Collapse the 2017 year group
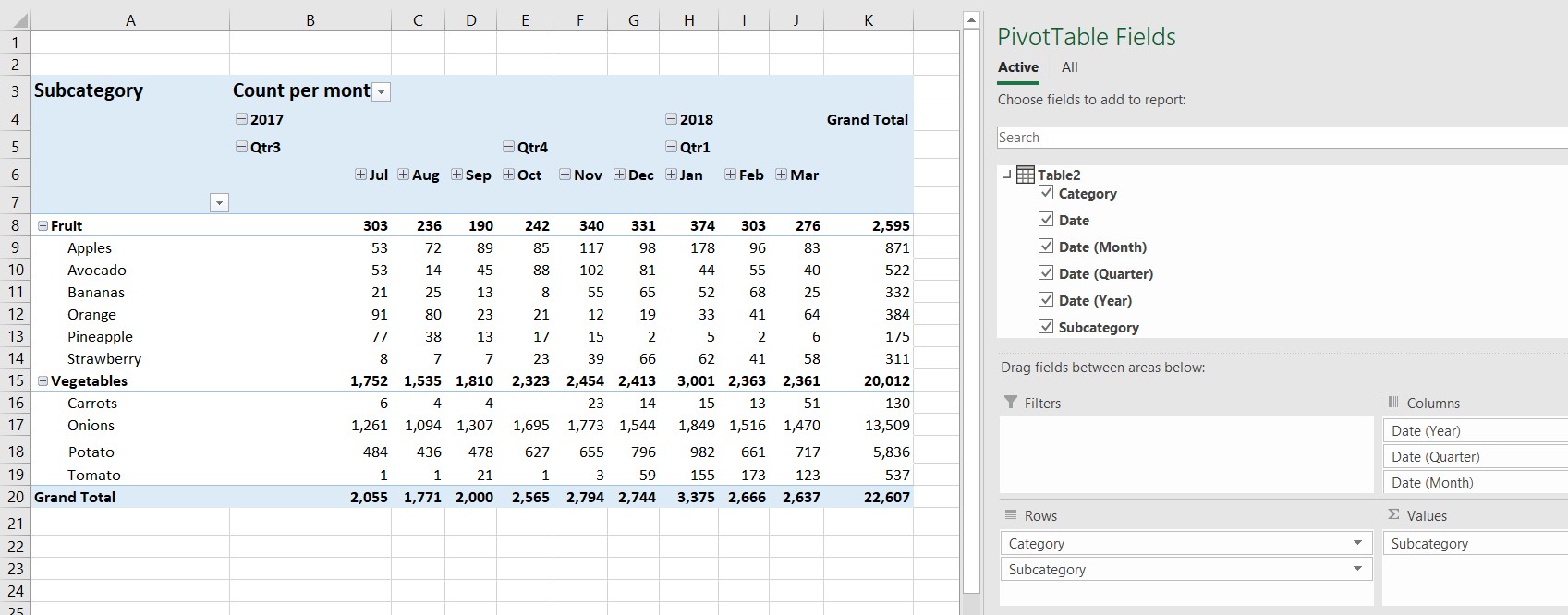Image resolution: width=1568 pixels, height=615 pixels. (241, 119)
